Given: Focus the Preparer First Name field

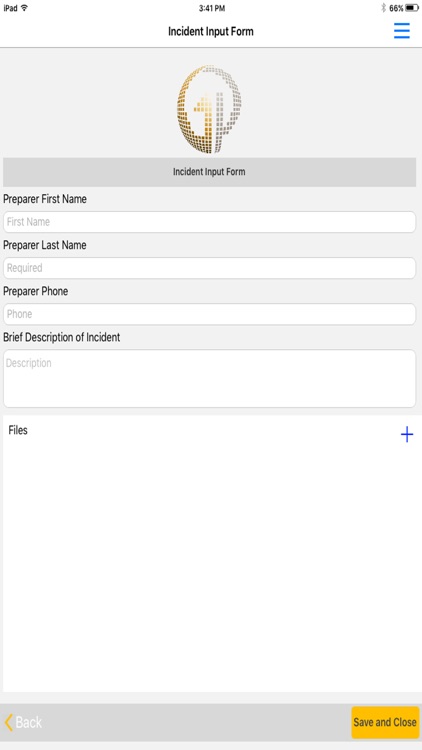Looking at the screenshot, I should point(210,222).
